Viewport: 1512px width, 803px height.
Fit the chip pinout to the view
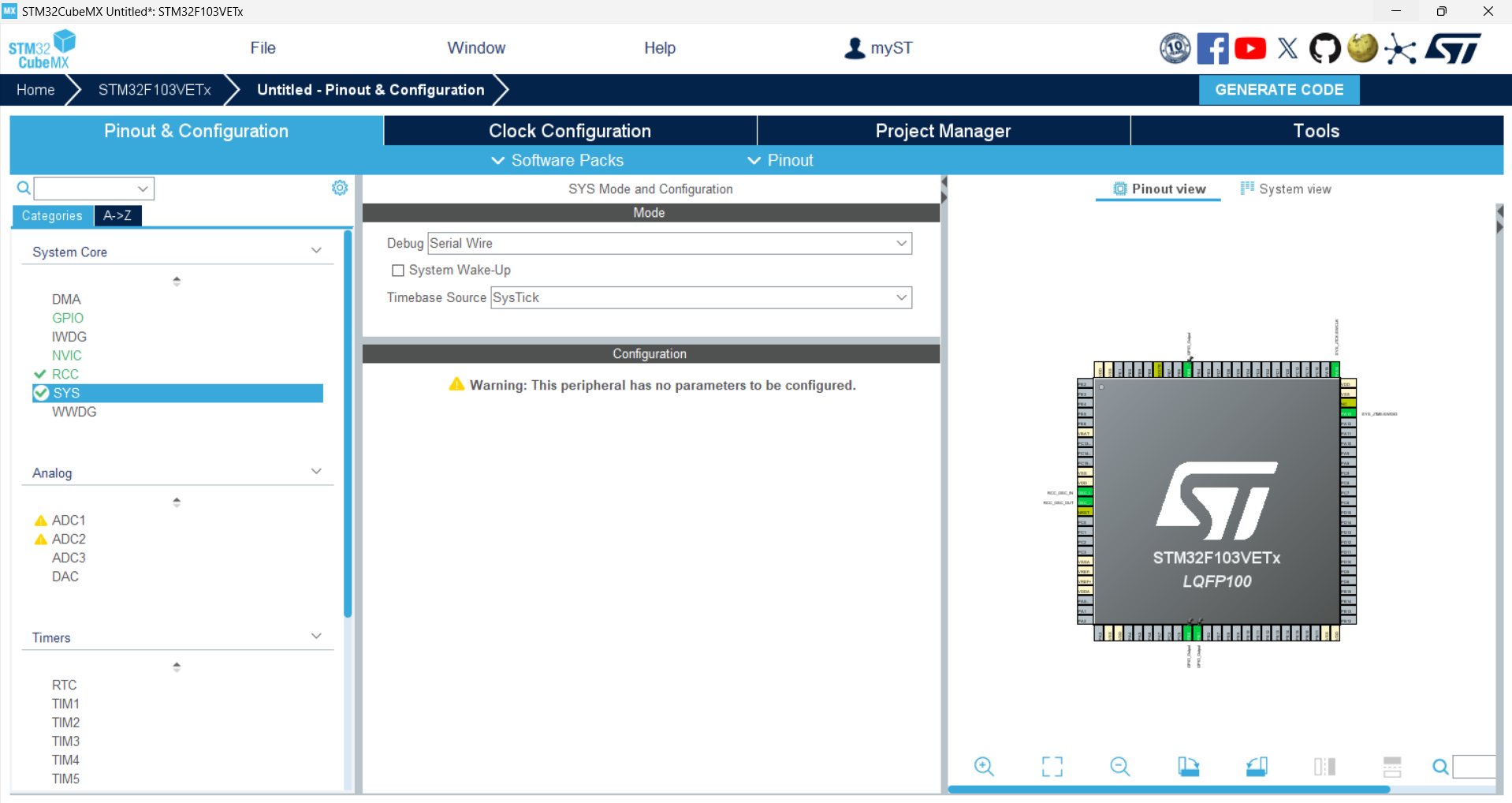pyautogui.click(x=1052, y=766)
